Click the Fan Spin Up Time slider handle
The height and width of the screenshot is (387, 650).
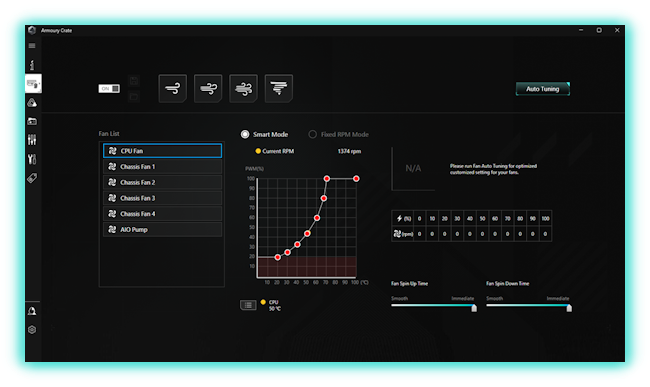tap(474, 308)
